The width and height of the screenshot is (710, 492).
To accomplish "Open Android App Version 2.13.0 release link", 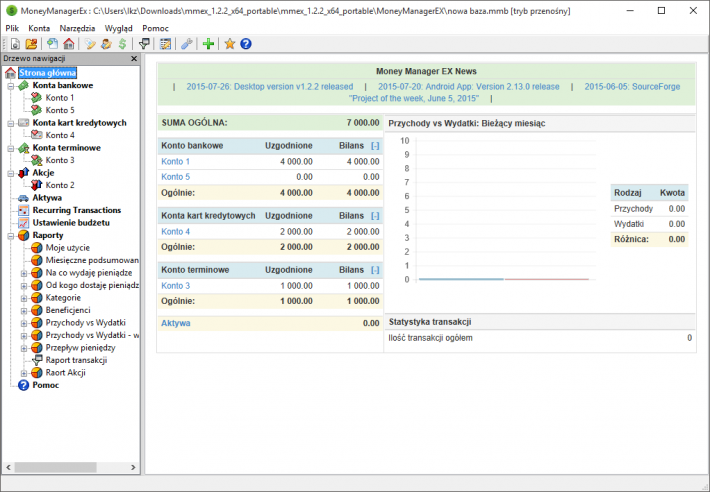I will pos(469,86).
